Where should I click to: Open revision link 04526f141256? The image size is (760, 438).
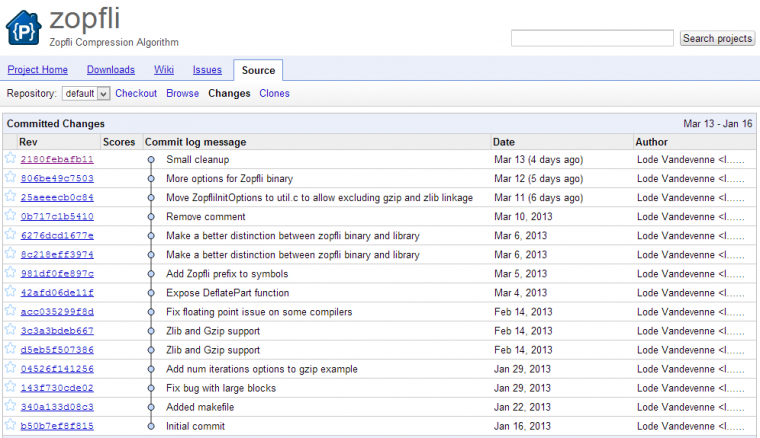point(57,369)
